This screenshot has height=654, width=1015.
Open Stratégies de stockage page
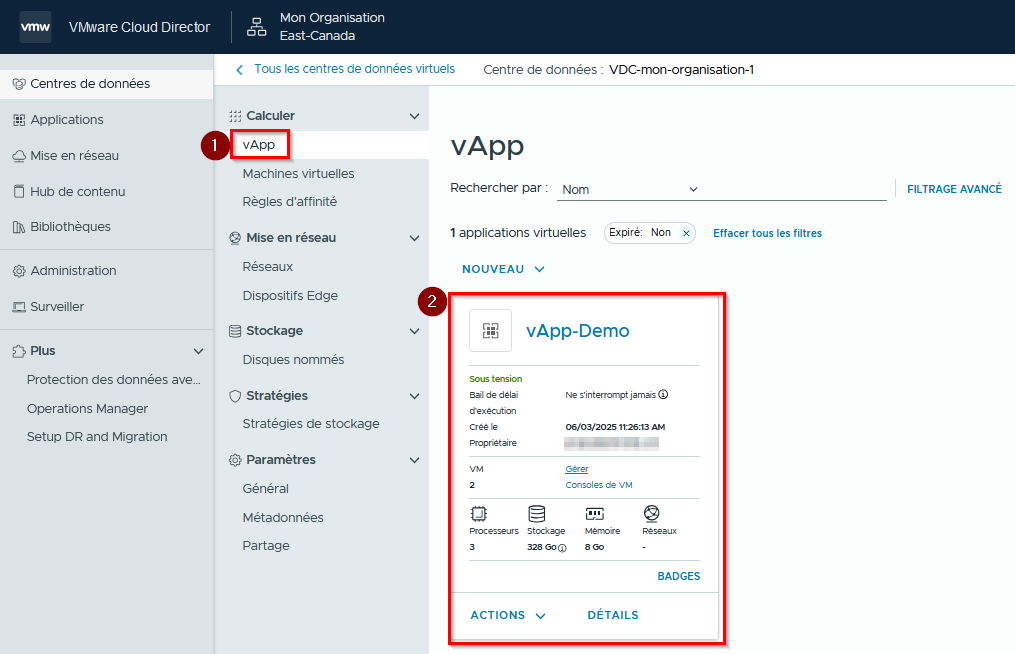click(311, 424)
